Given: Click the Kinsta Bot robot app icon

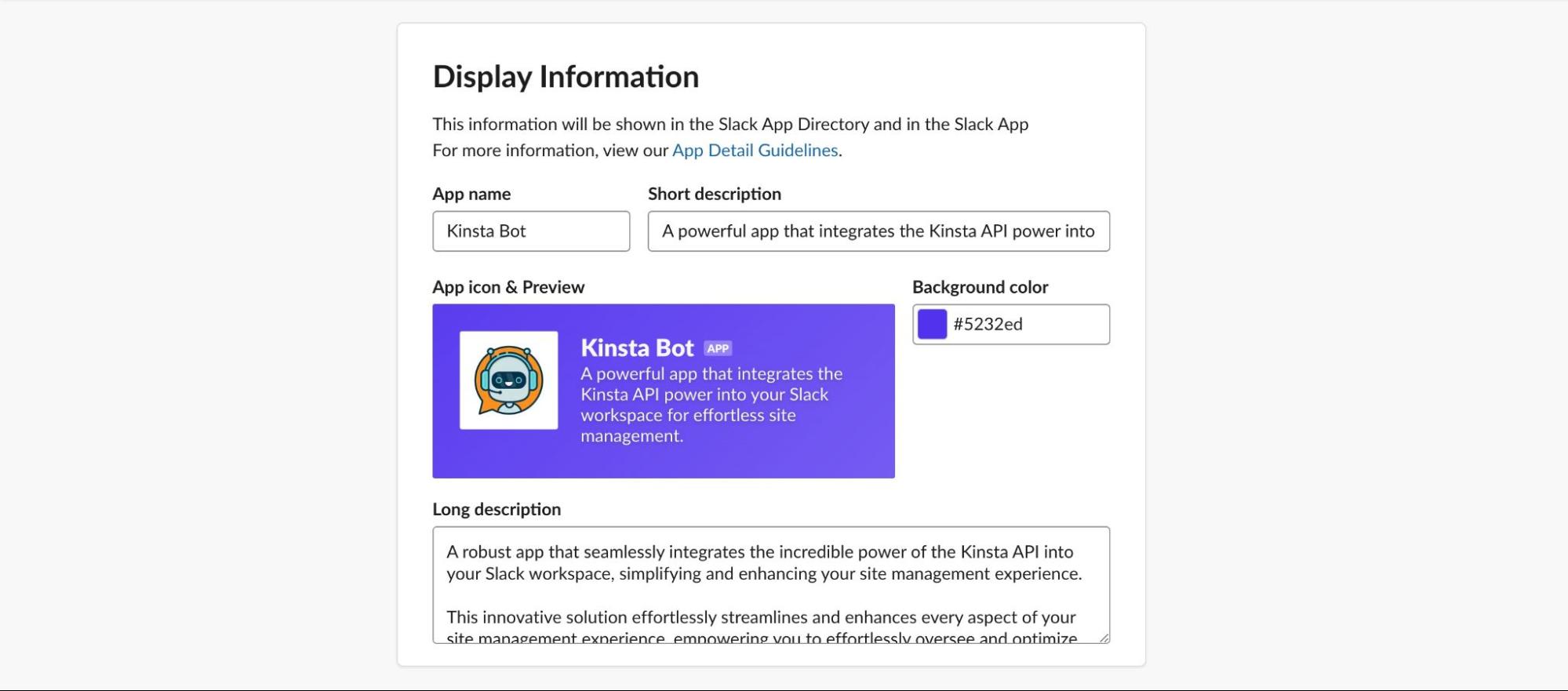Looking at the screenshot, I should [x=508, y=380].
